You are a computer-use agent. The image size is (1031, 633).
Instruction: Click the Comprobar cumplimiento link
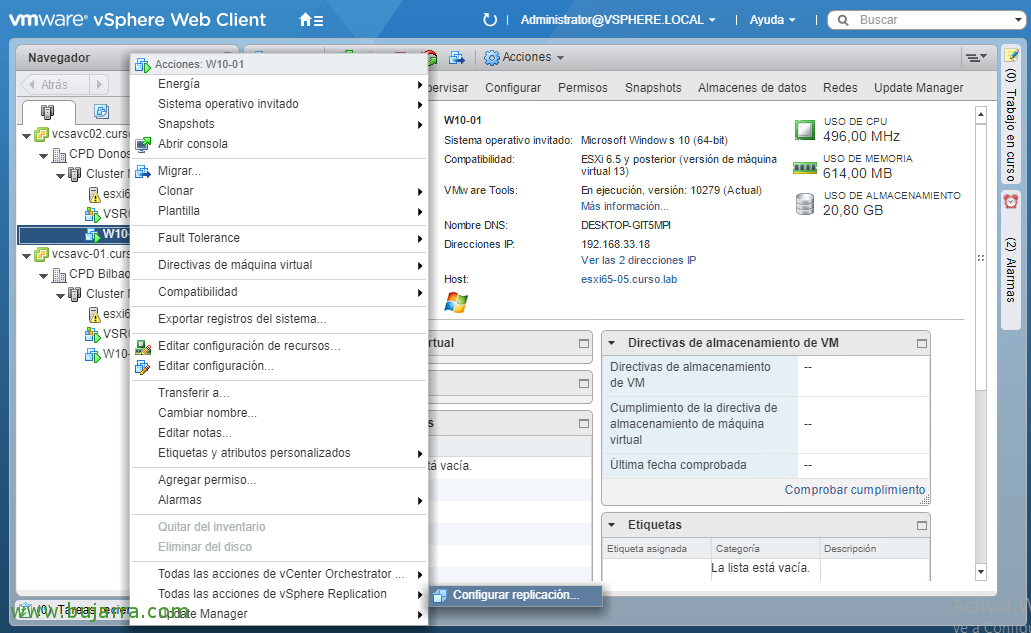tap(855, 490)
